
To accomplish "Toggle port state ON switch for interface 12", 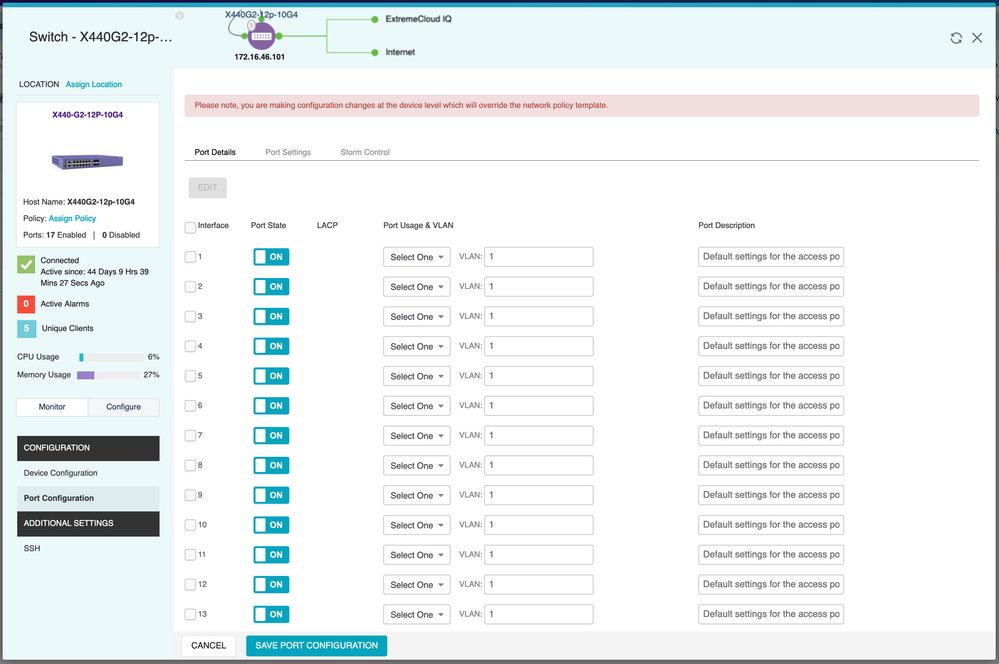I will (271, 584).
